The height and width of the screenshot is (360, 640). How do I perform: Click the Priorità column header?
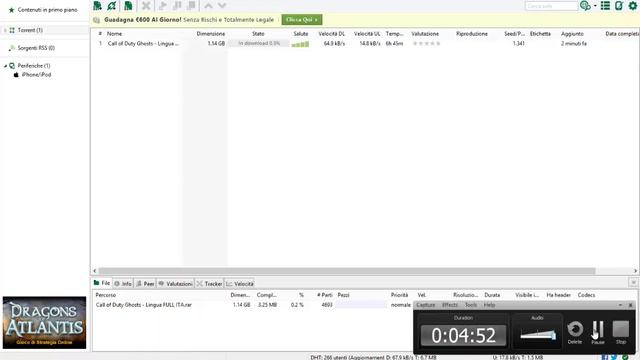pos(399,295)
